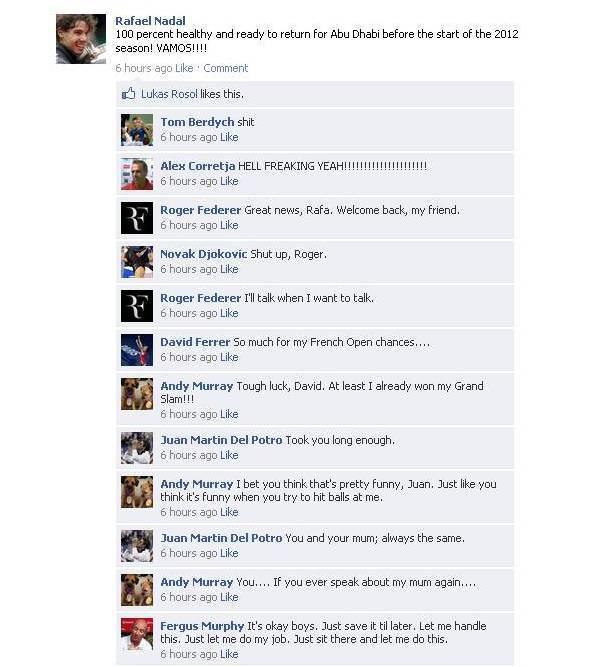Like Tom Berdych's comment

tap(229, 137)
